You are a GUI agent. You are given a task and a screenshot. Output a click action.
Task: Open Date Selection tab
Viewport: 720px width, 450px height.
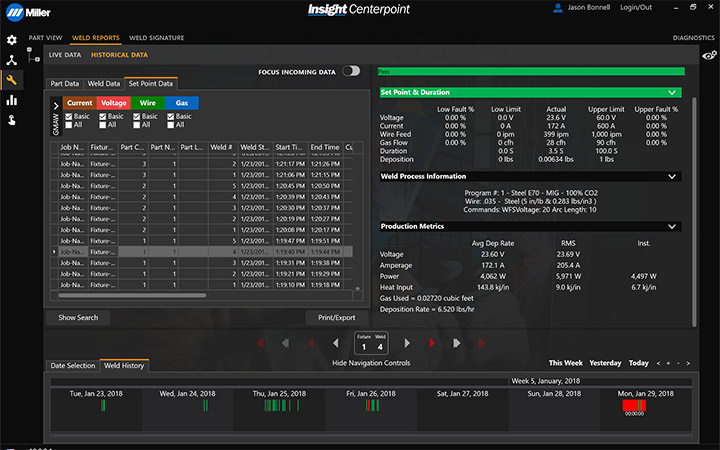pyautogui.click(x=73, y=366)
